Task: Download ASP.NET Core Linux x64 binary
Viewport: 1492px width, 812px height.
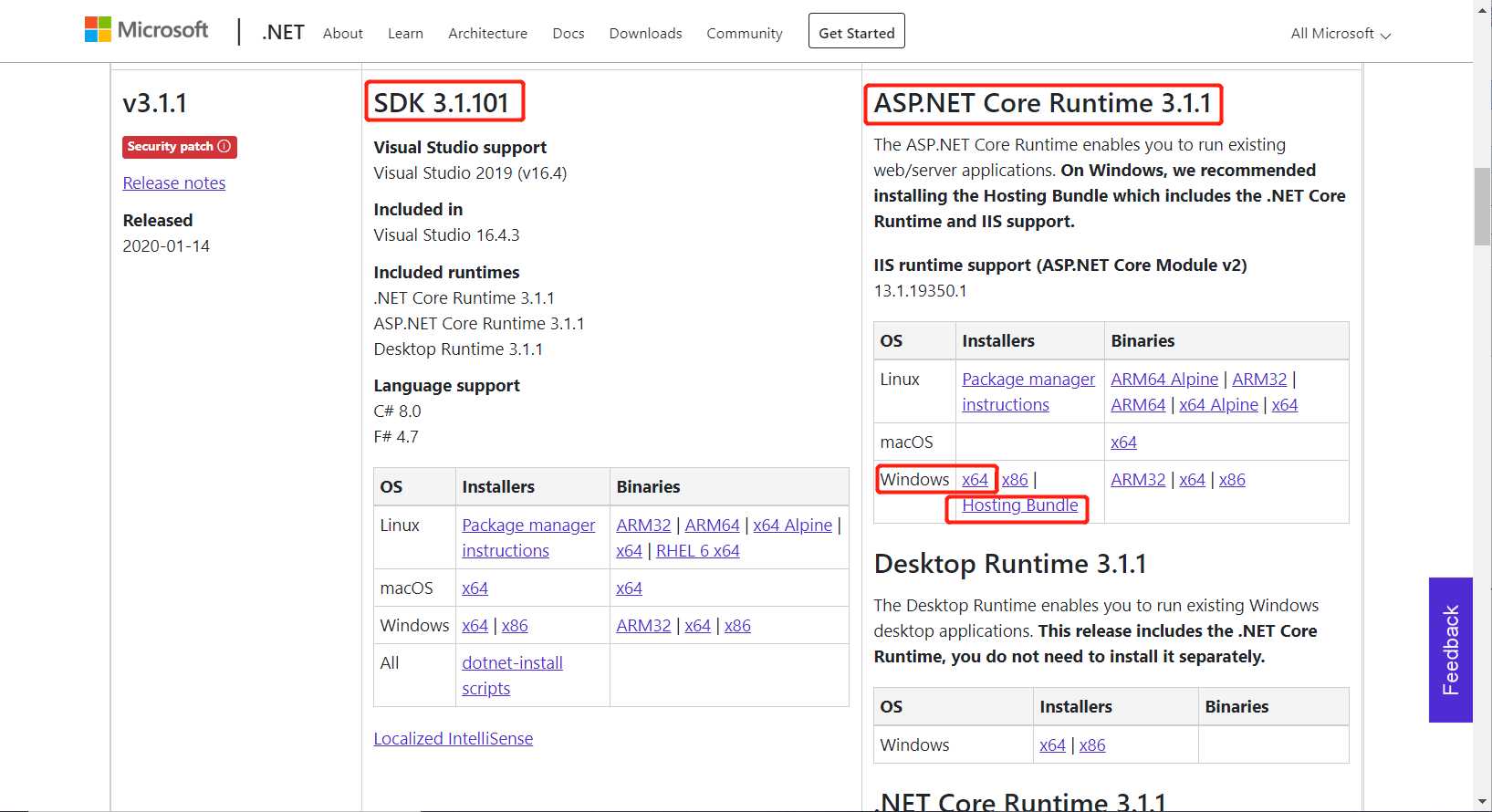Action: [1285, 404]
